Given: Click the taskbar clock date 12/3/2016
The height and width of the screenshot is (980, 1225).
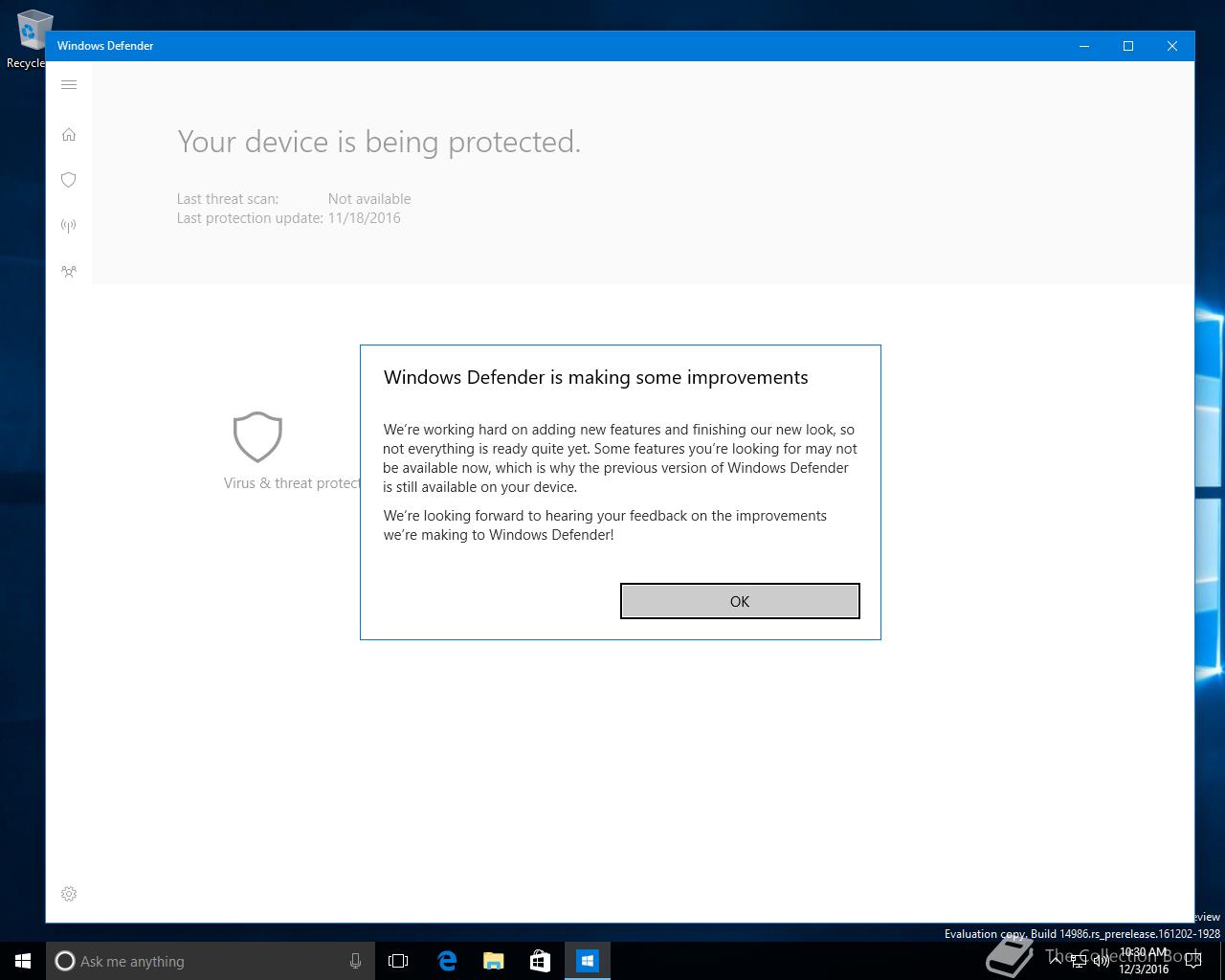Looking at the screenshot, I should coord(1144,969).
